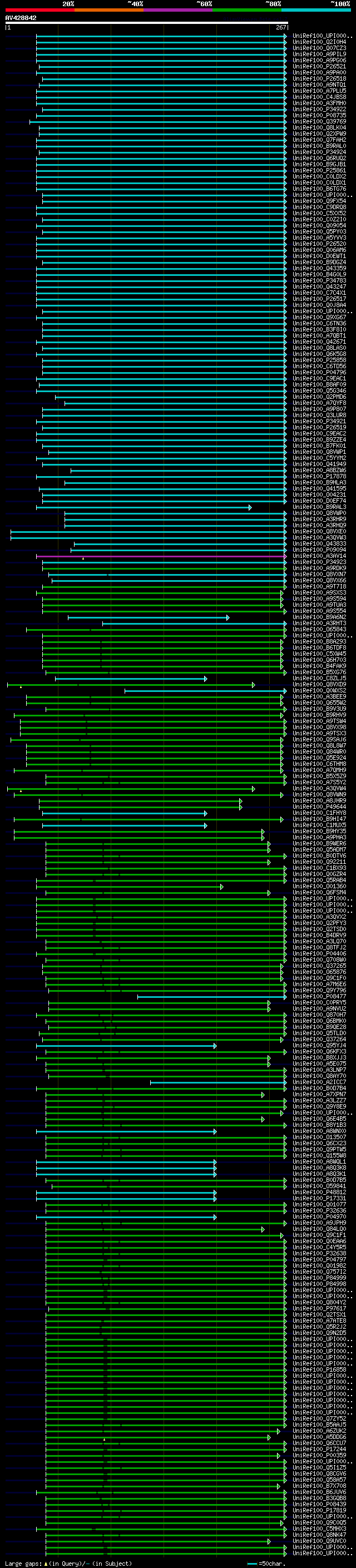
Task: Select hit UniRef100_P26521
Action: click(319, 66)
